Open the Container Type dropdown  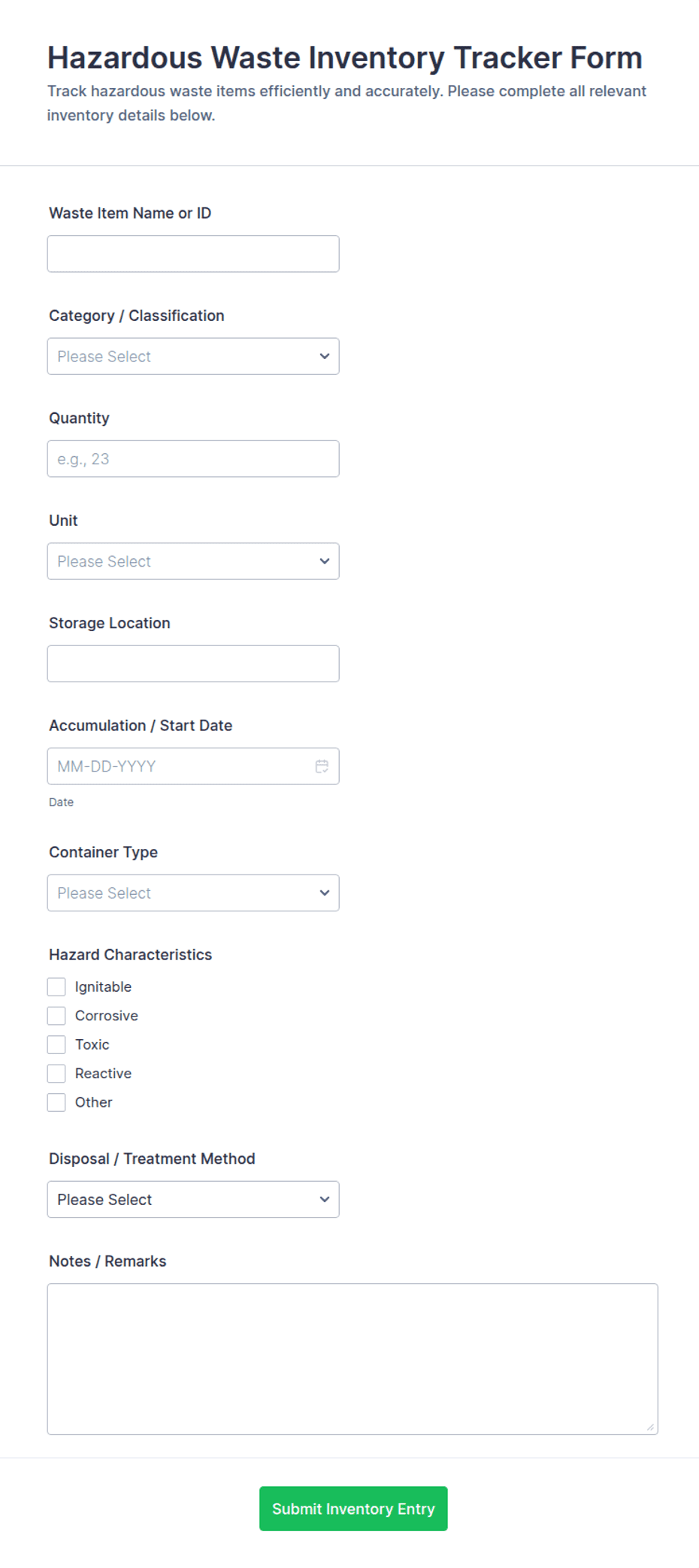coord(193,893)
